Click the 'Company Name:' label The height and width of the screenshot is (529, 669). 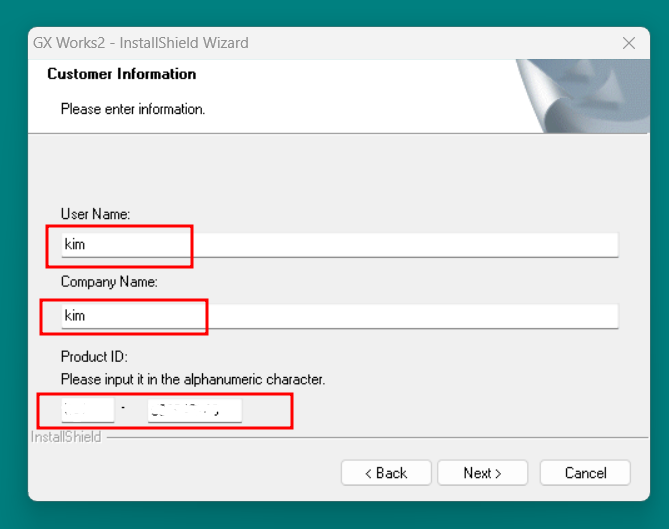(109, 282)
